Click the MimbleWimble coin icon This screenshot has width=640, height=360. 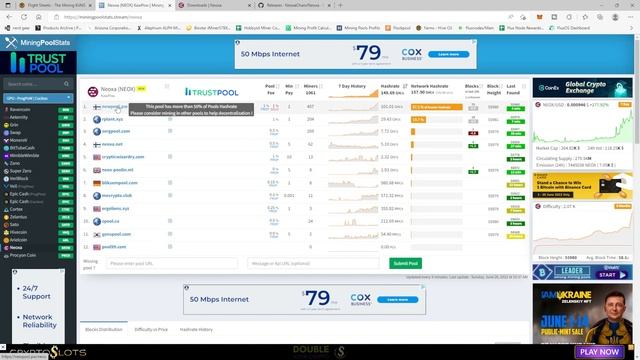pos(6,156)
